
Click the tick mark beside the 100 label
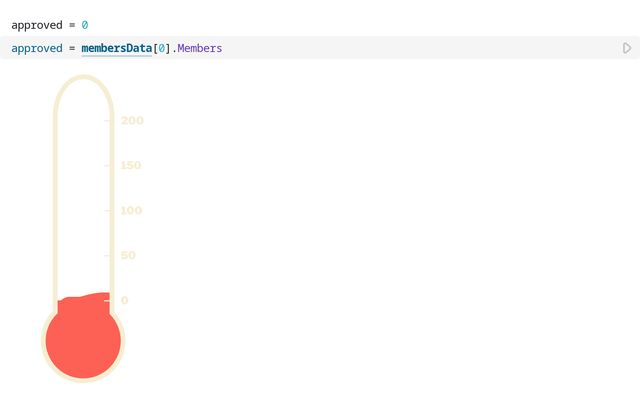point(110,211)
